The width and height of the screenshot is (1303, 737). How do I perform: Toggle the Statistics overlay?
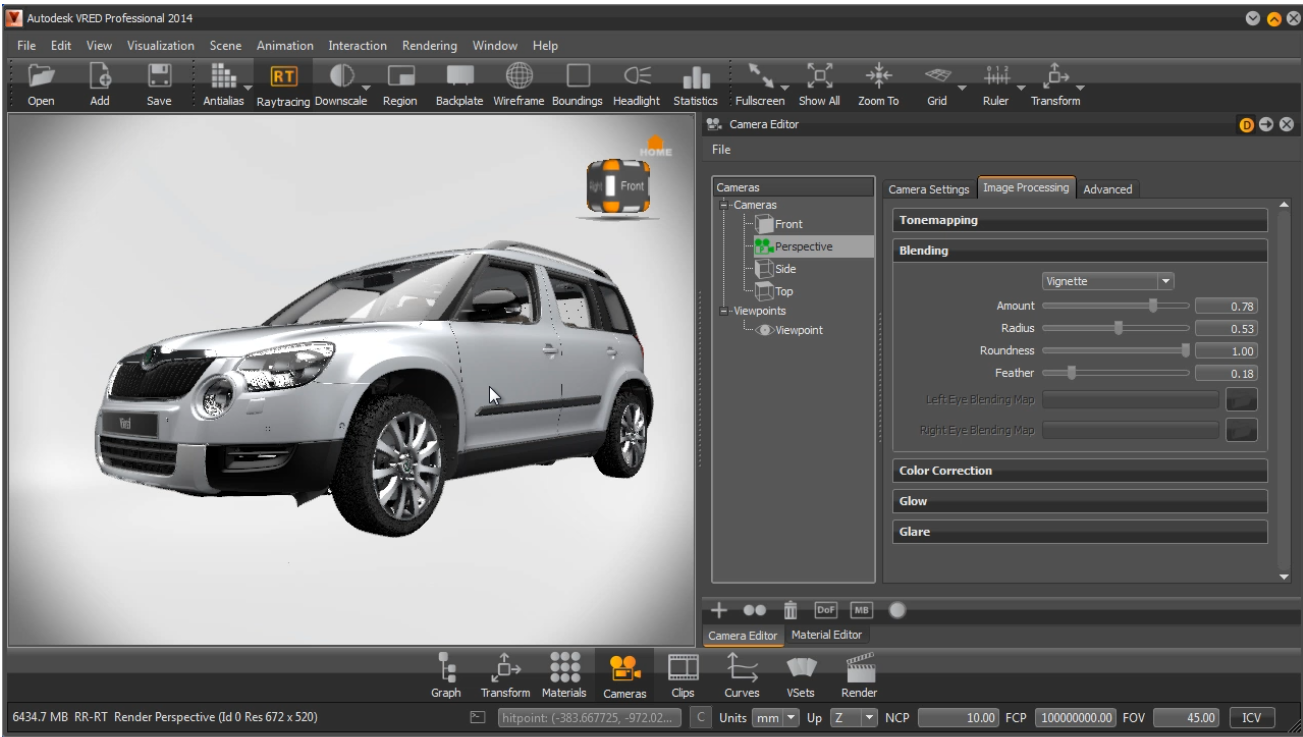click(x=696, y=79)
